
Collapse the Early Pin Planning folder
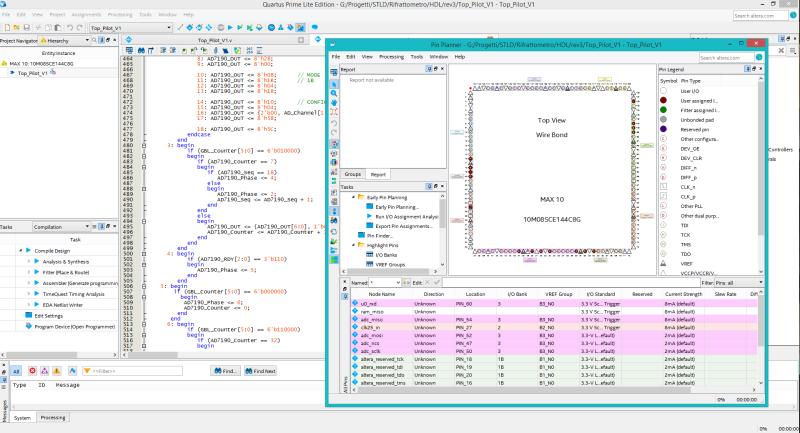coord(354,197)
